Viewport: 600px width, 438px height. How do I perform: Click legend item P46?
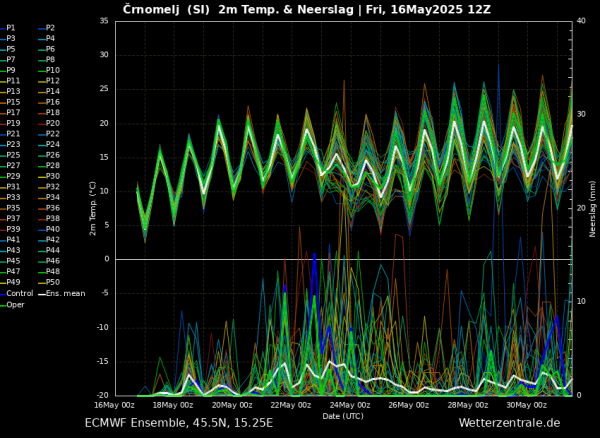pos(49,261)
